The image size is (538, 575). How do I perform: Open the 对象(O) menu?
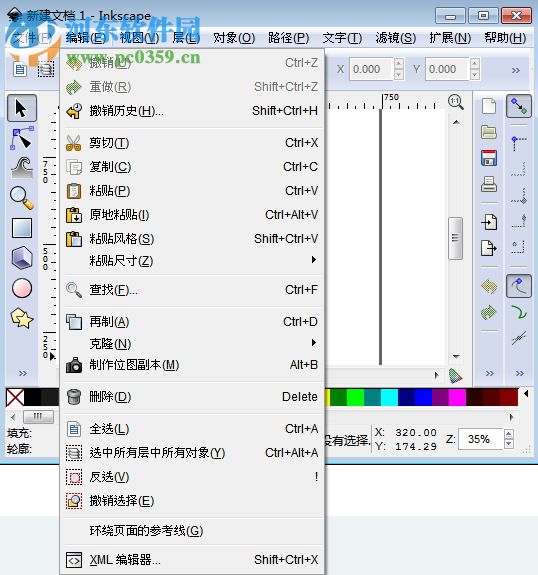(x=234, y=38)
